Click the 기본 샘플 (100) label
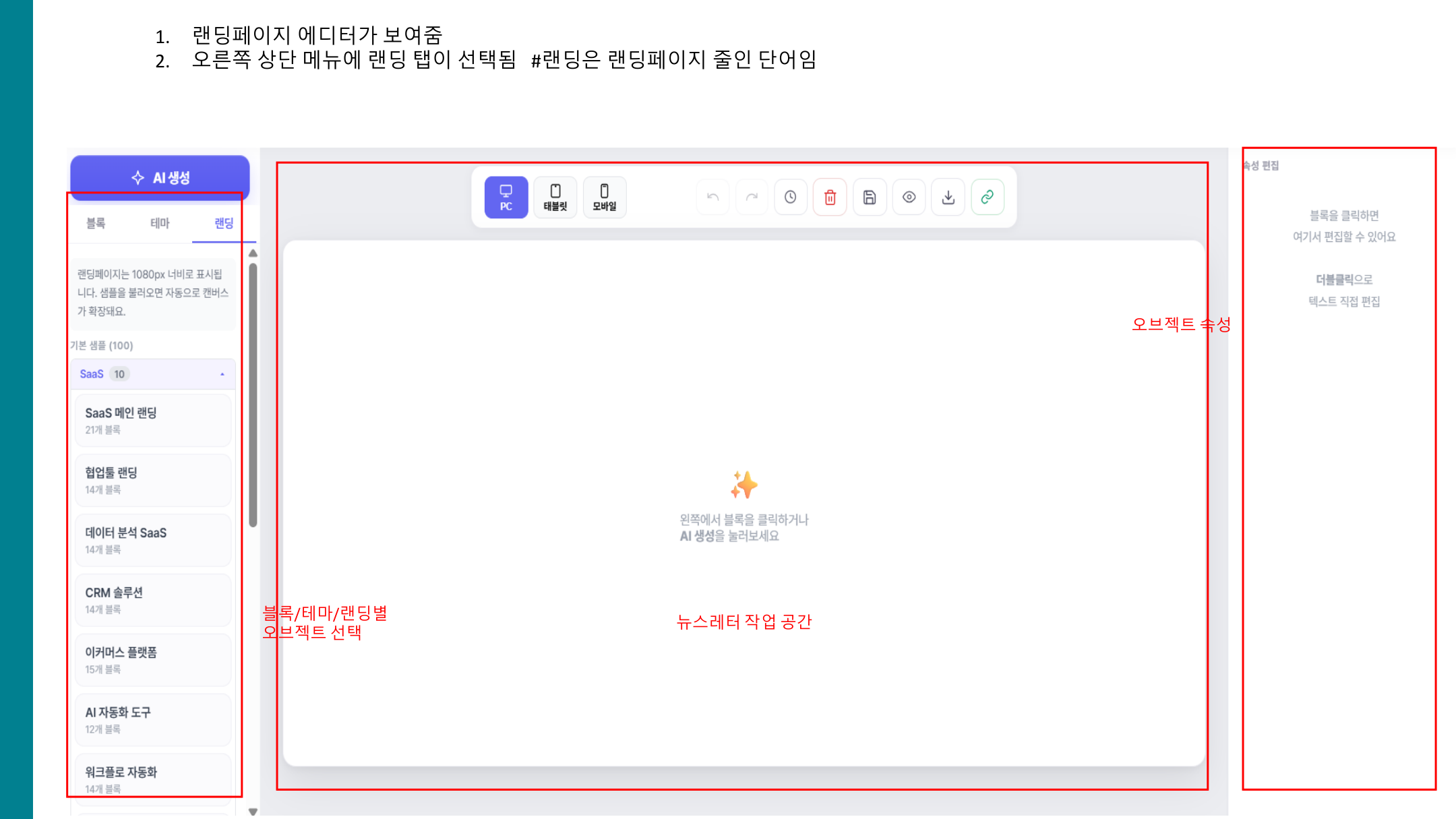 tap(102, 346)
